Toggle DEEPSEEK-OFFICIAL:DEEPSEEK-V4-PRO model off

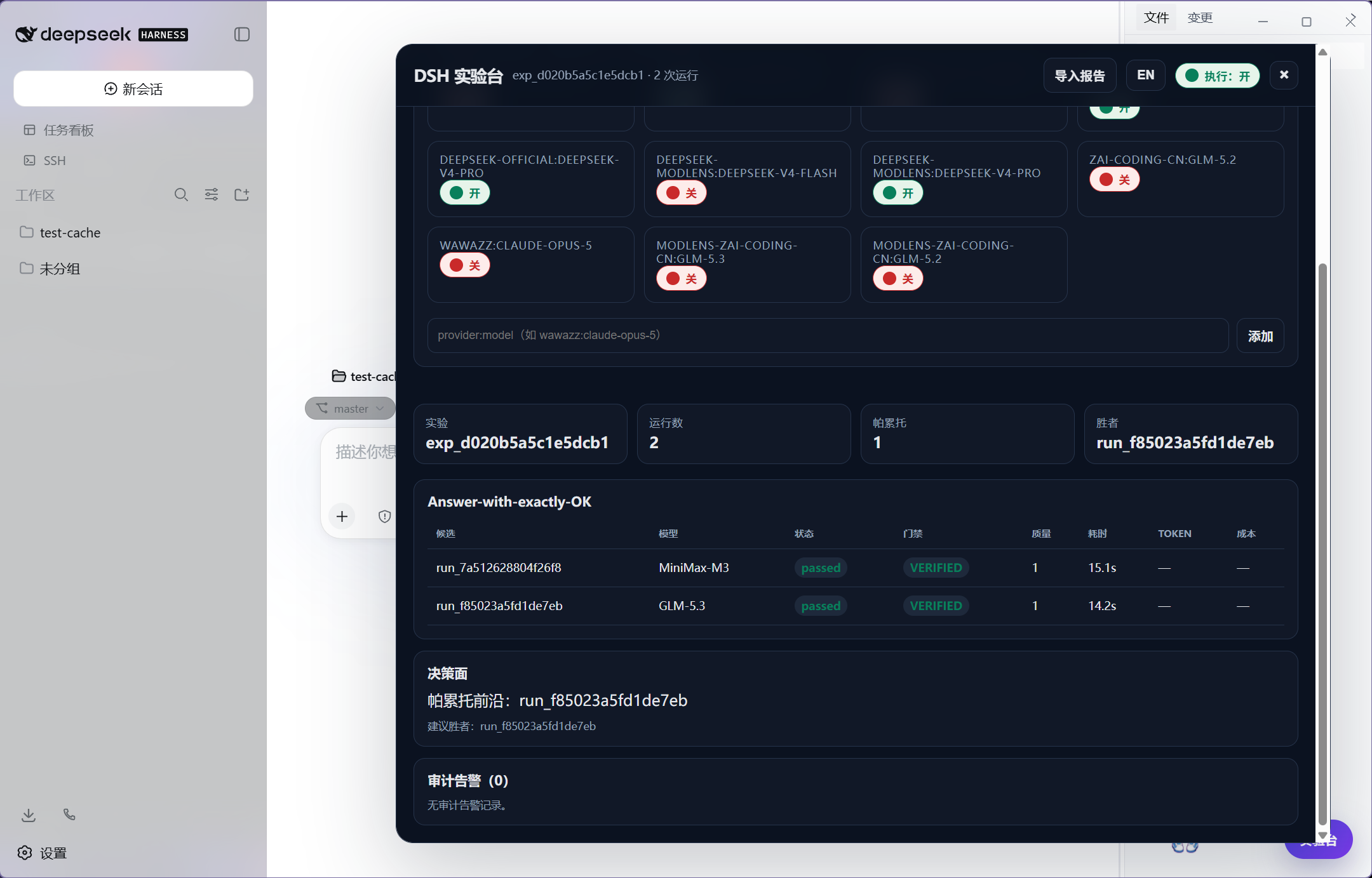[465, 193]
